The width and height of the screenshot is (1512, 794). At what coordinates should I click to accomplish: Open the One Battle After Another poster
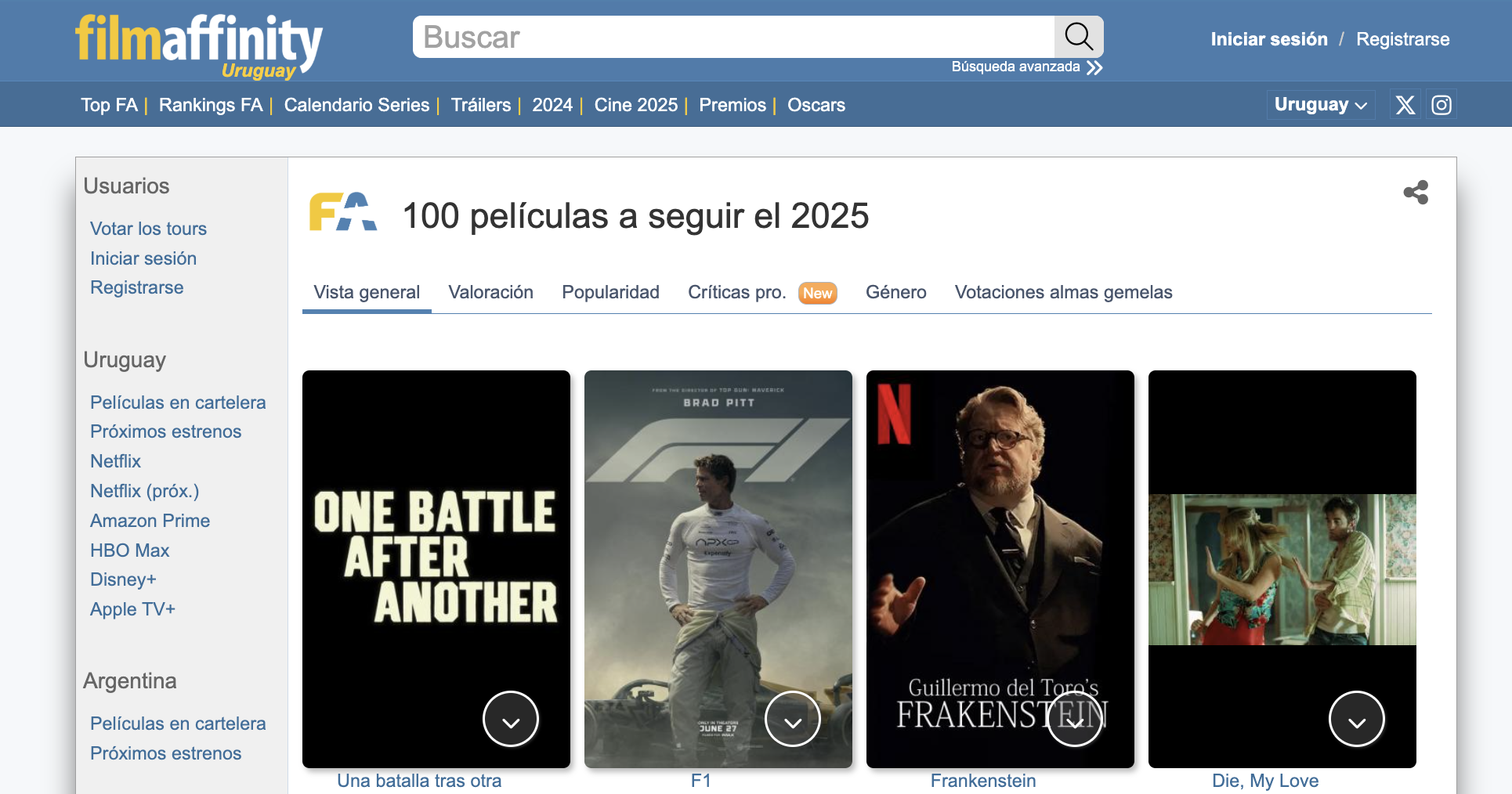436,569
